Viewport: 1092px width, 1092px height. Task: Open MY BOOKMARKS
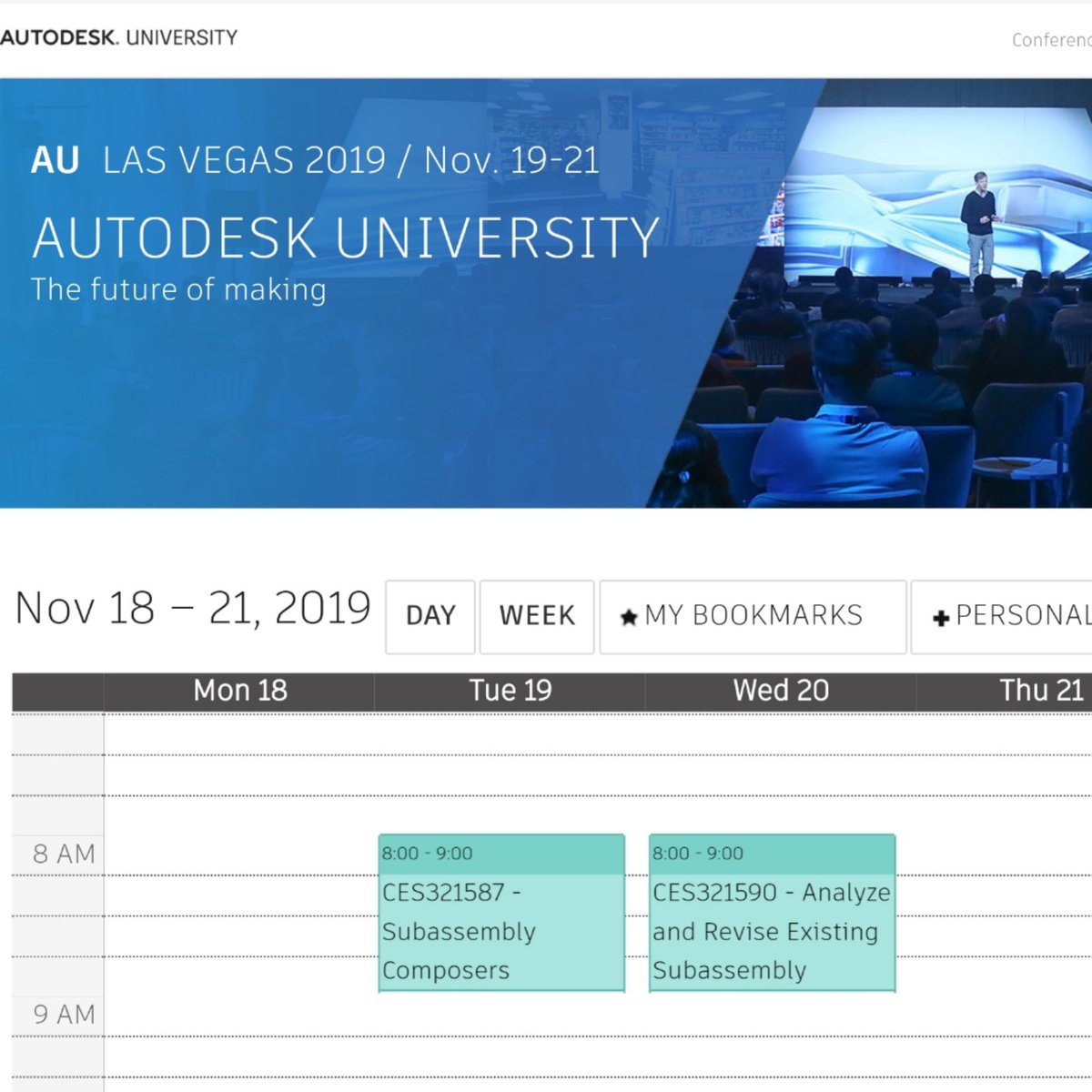coord(753,616)
